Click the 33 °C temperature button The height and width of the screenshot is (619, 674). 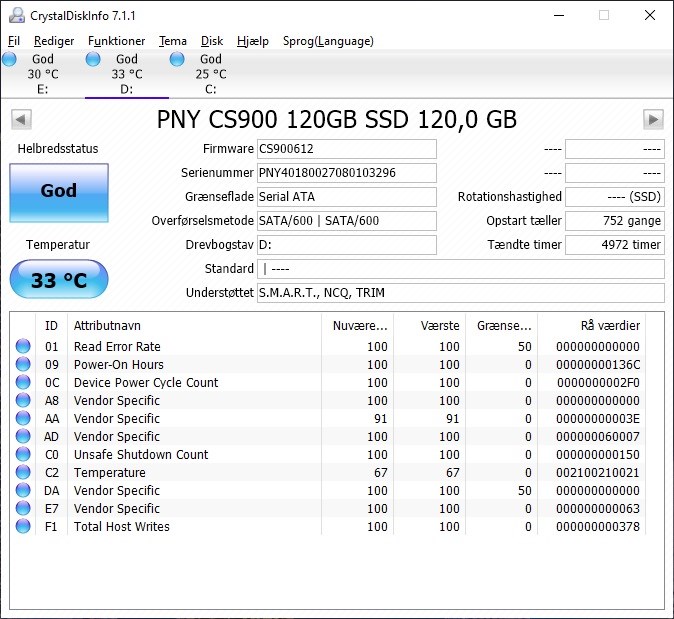[x=59, y=279]
